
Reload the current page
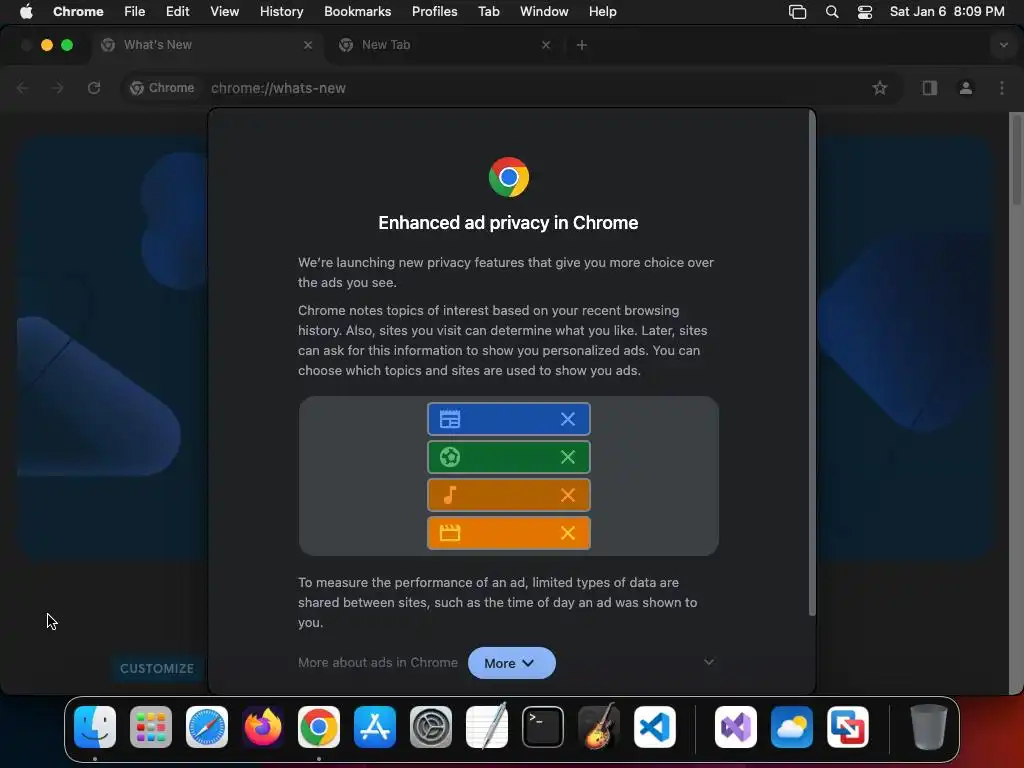point(94,88)
